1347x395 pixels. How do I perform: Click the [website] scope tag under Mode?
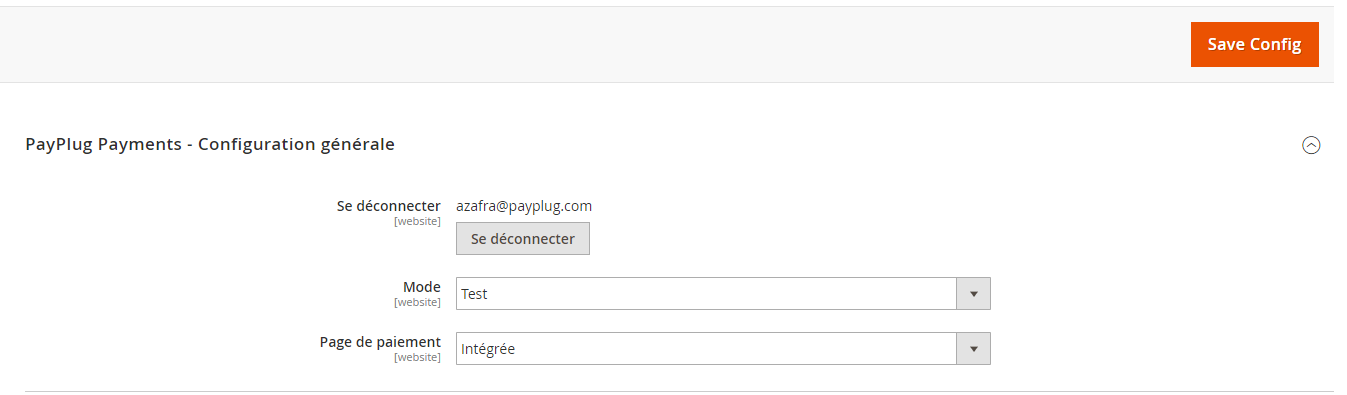[417, 302]
